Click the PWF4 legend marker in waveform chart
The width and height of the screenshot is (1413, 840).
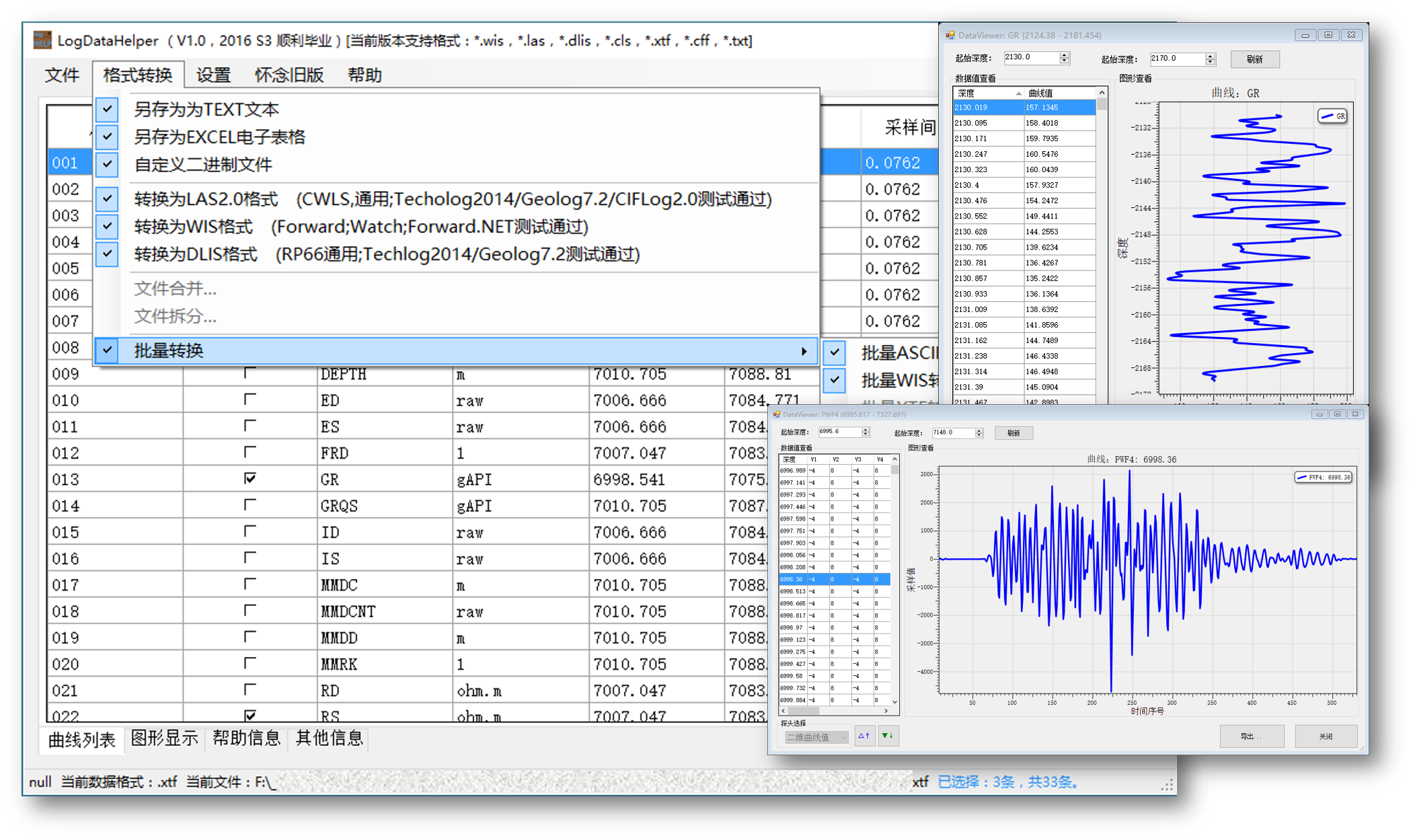point(1302,477)
